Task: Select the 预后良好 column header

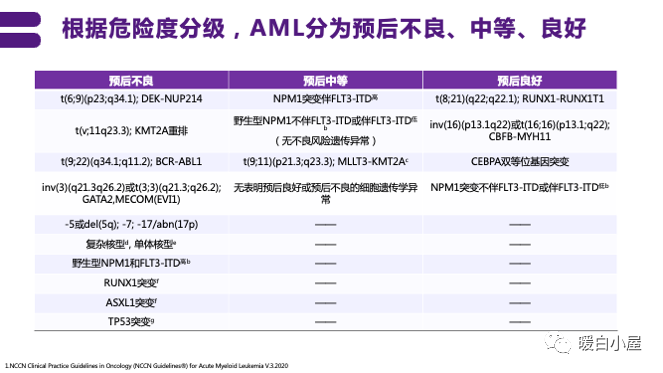Action: click(520, 80)
